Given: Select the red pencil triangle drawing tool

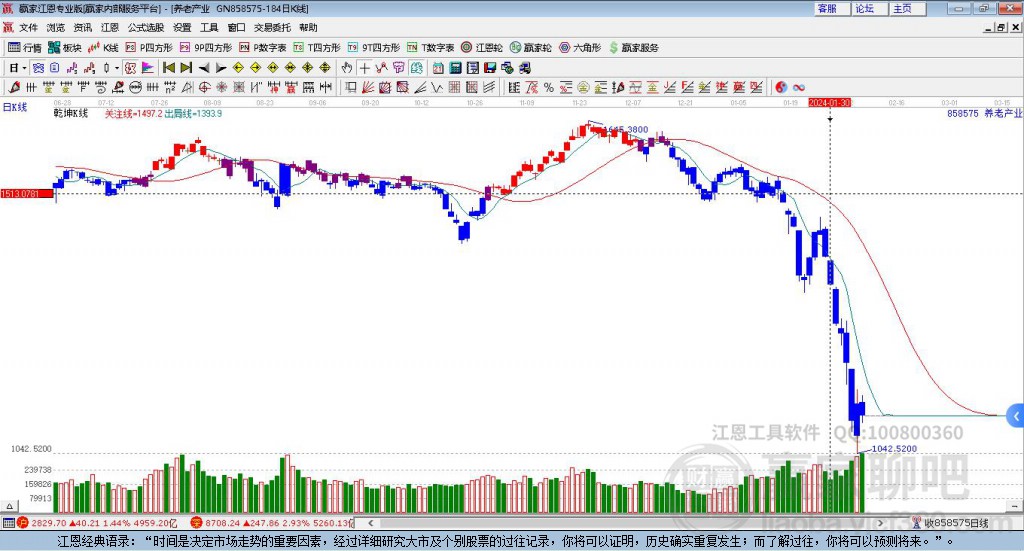Looking at the screenshot, I should [14, 87].
